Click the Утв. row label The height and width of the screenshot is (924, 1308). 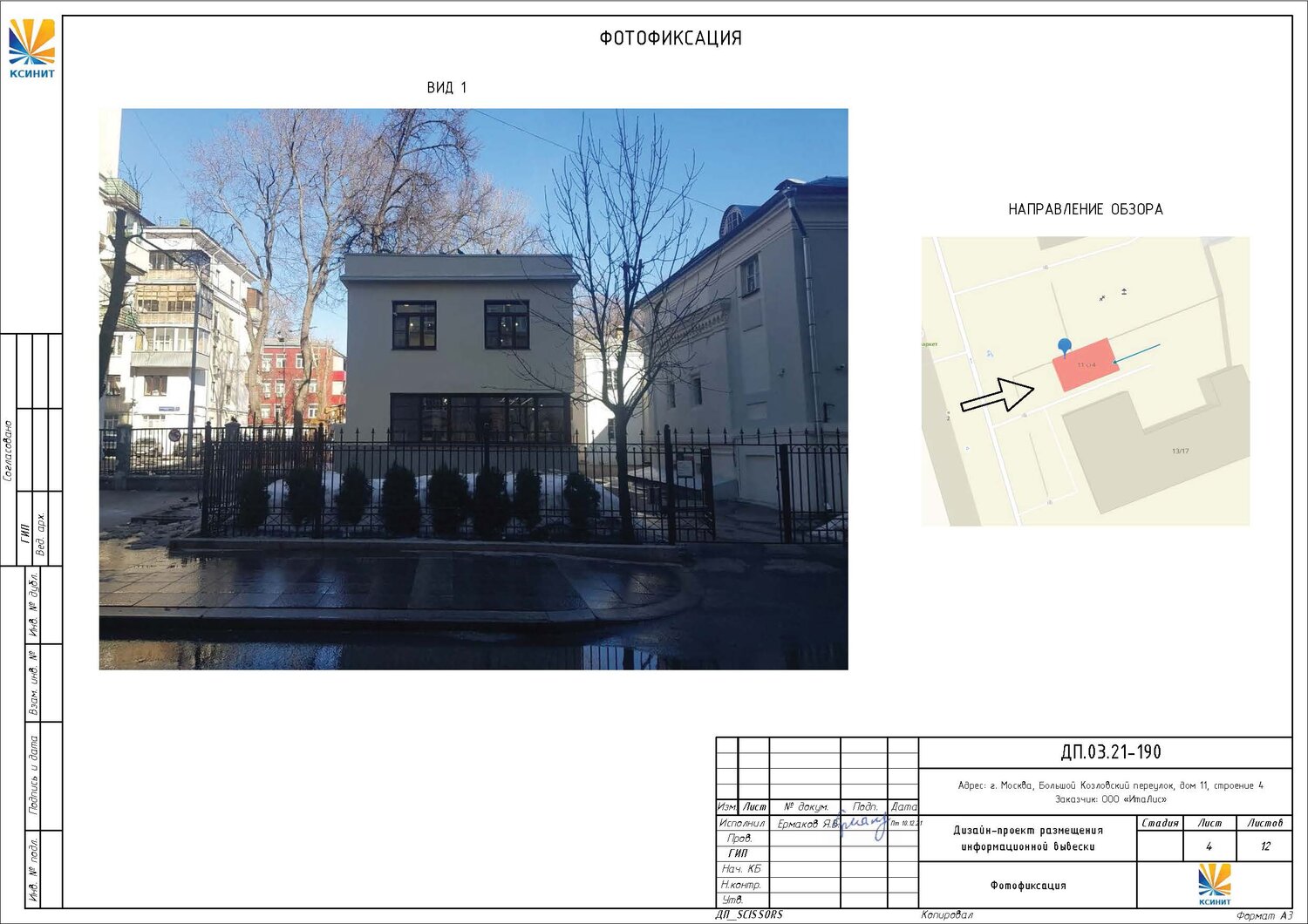pyautogui.click(x=732, y=900)
